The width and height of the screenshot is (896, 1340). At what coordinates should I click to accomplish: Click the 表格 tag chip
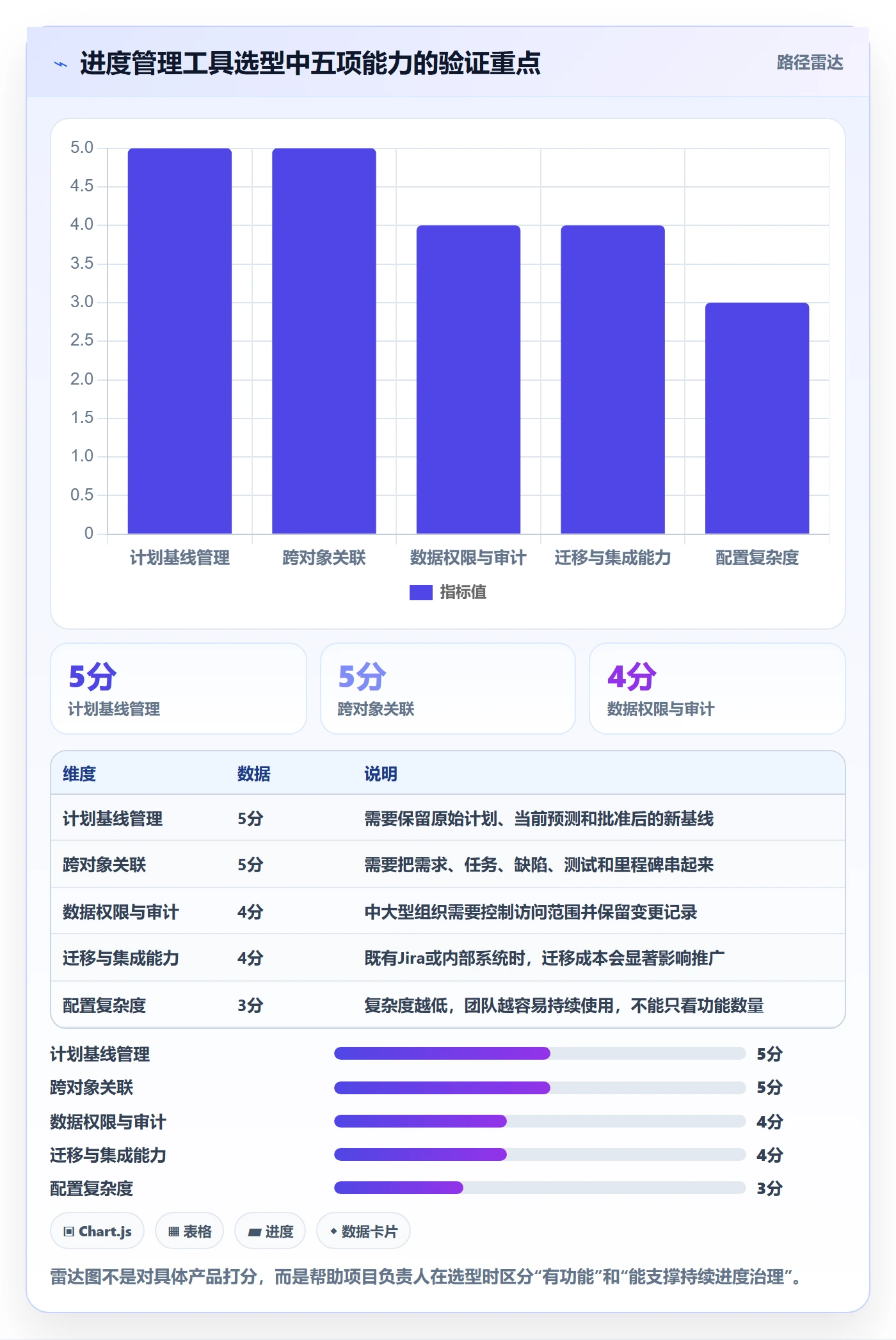(189, 1231)
